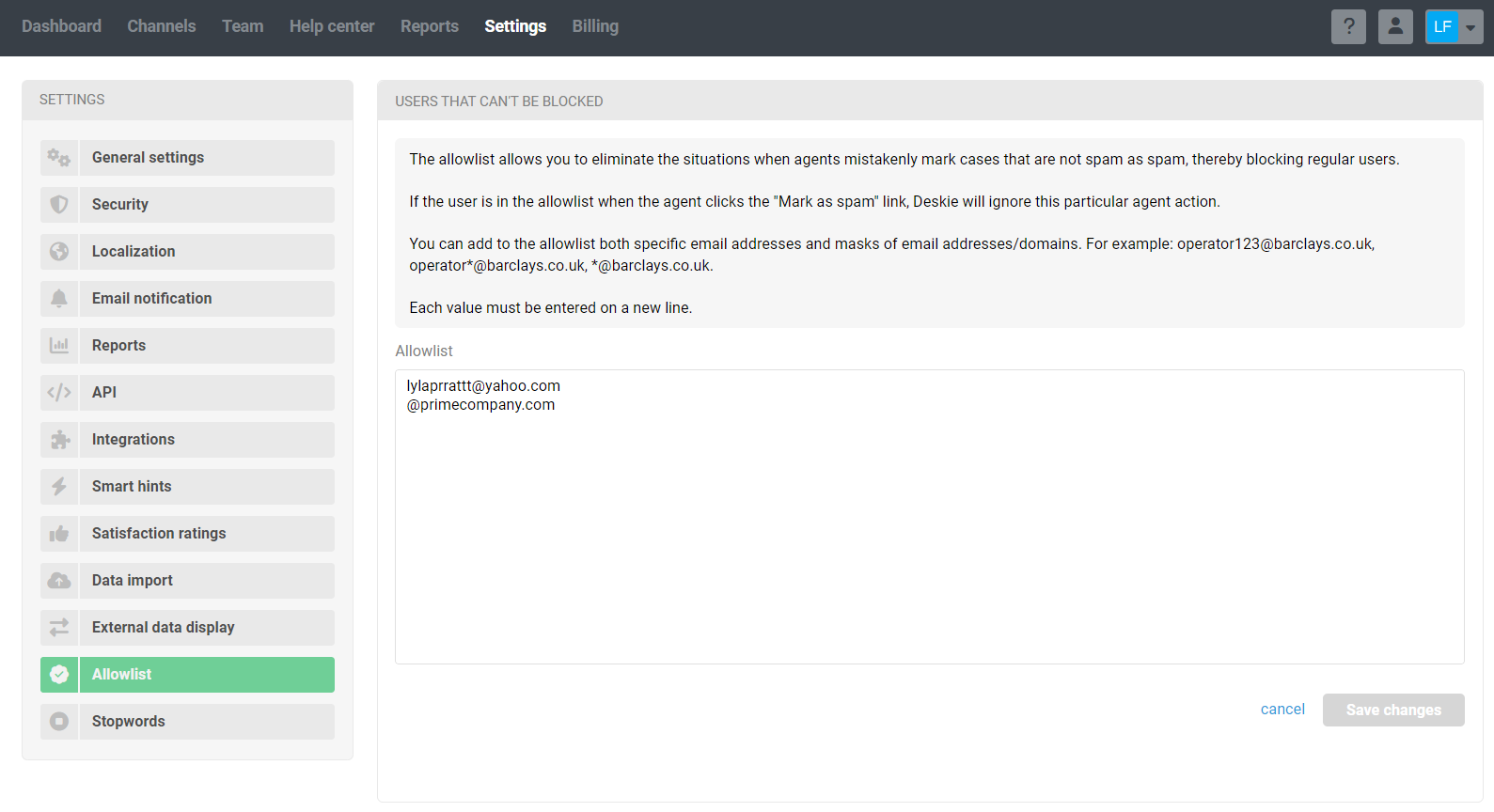
Task: Open Integrations settings section
Action: tap(187, 440)
